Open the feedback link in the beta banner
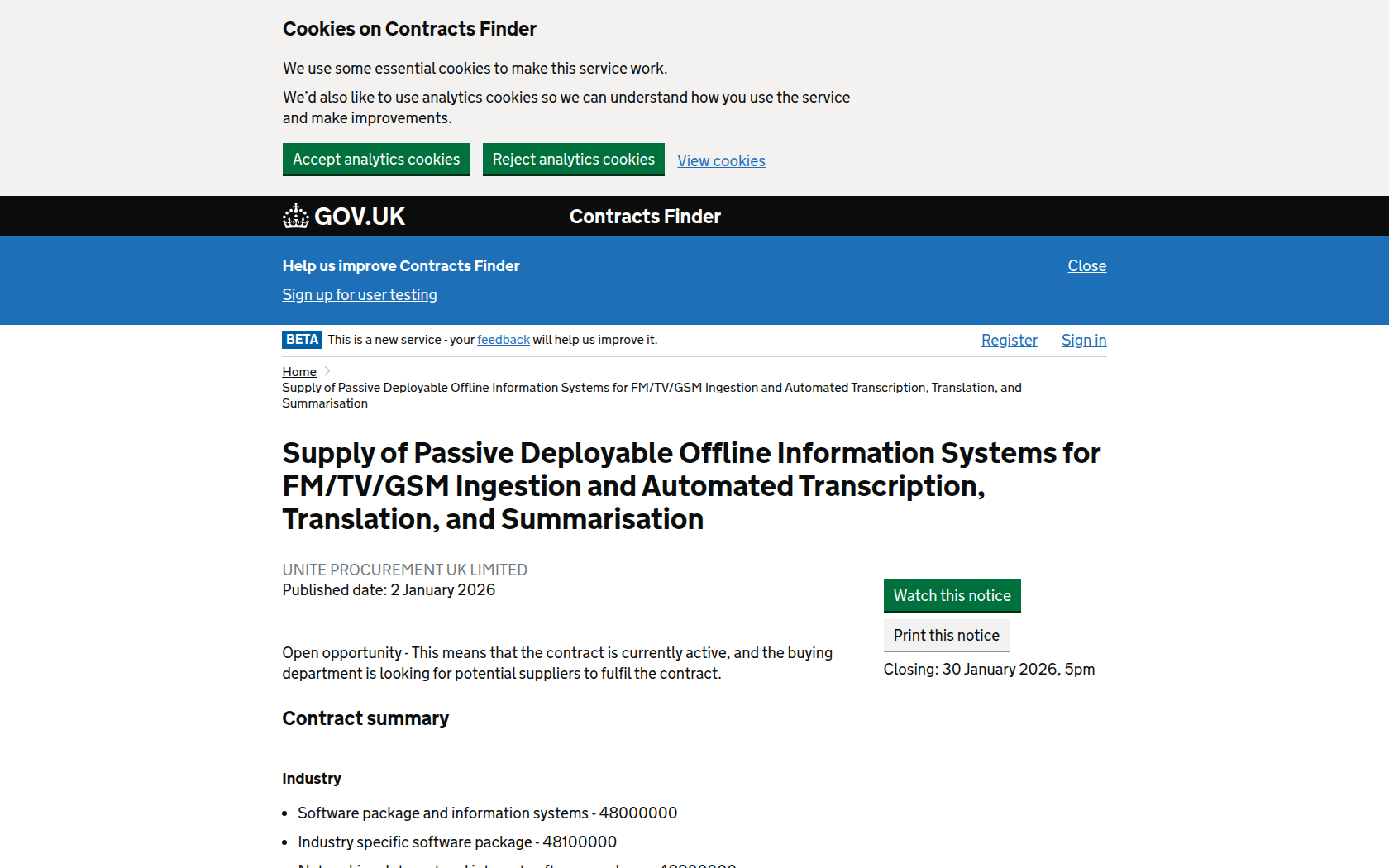This screenshot has height=868, width=1389. (x=504, y=340)
